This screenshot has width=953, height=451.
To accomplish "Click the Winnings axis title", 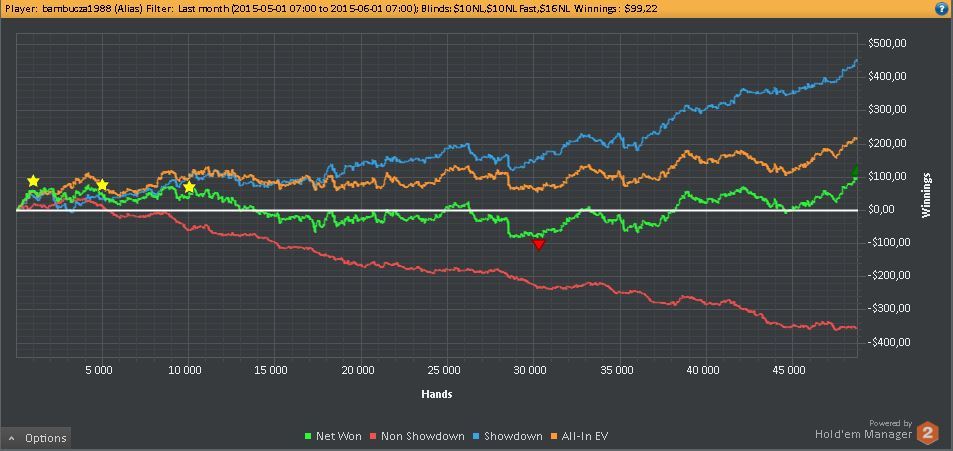I will click(x=927, y=195).
